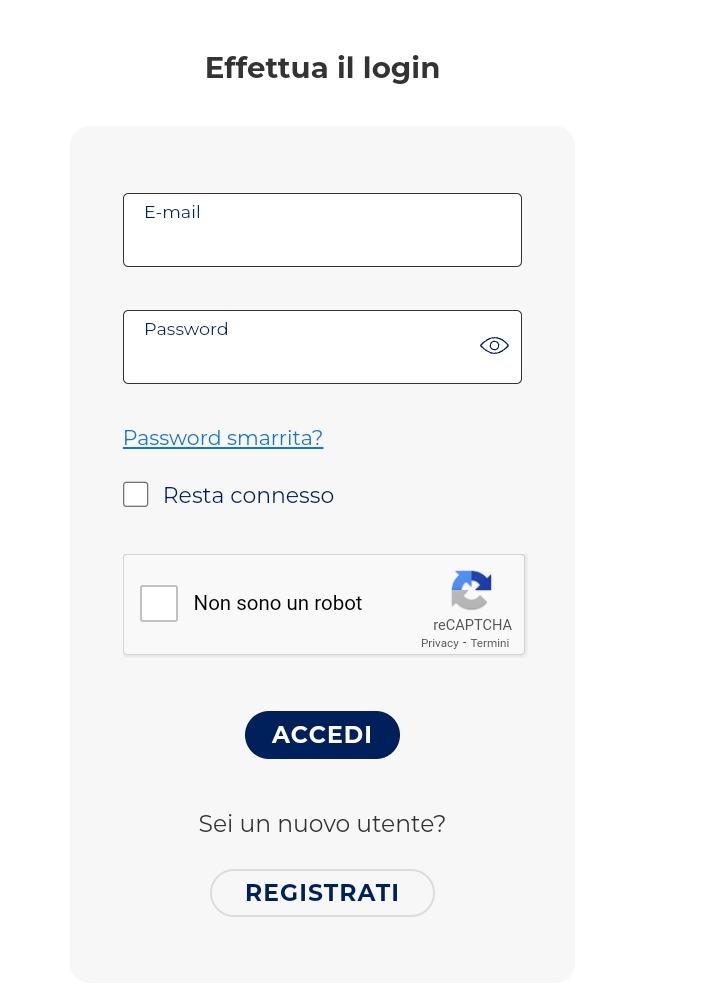Check the Non sono un robot box

[x=159, y=604]
